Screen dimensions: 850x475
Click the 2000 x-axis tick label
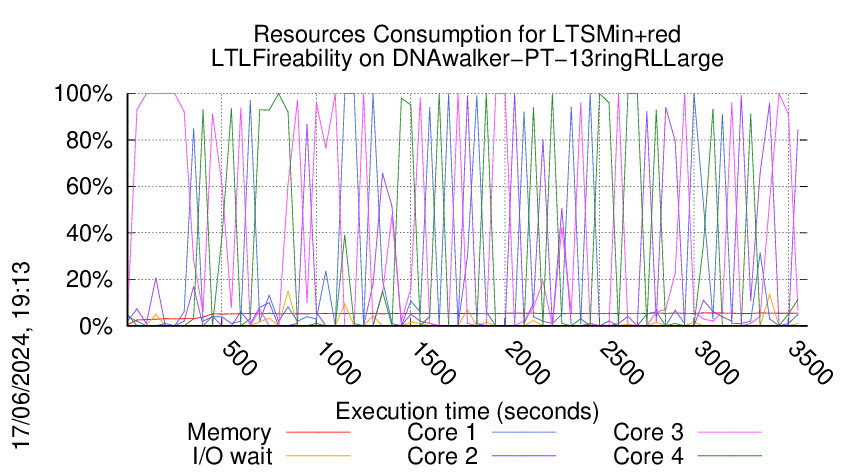(527, 363)
